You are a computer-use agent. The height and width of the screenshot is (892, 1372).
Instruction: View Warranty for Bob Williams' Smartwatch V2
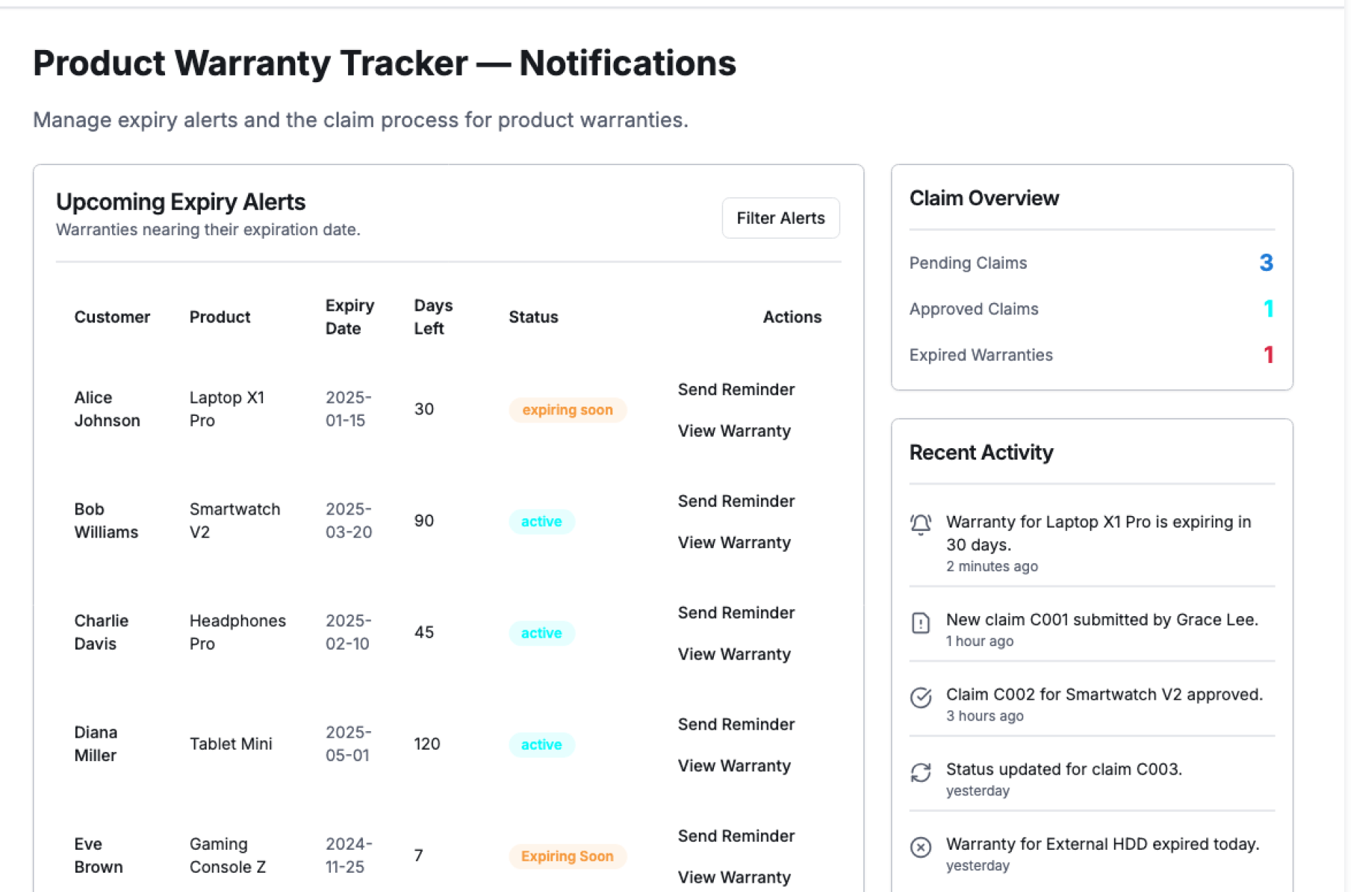(734, 542)
